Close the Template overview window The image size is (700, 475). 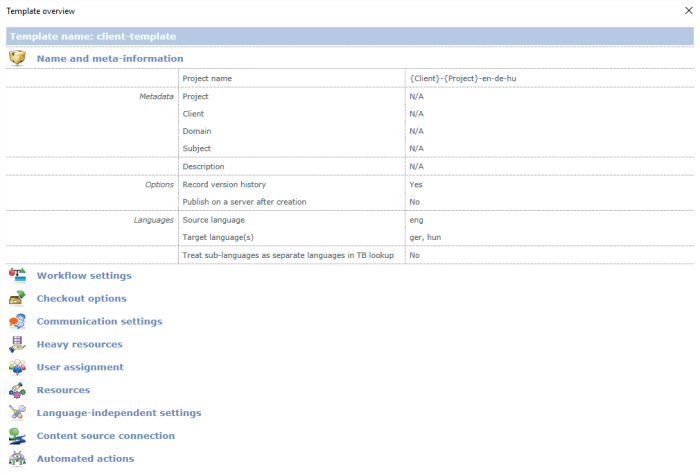tap(687, 10)
